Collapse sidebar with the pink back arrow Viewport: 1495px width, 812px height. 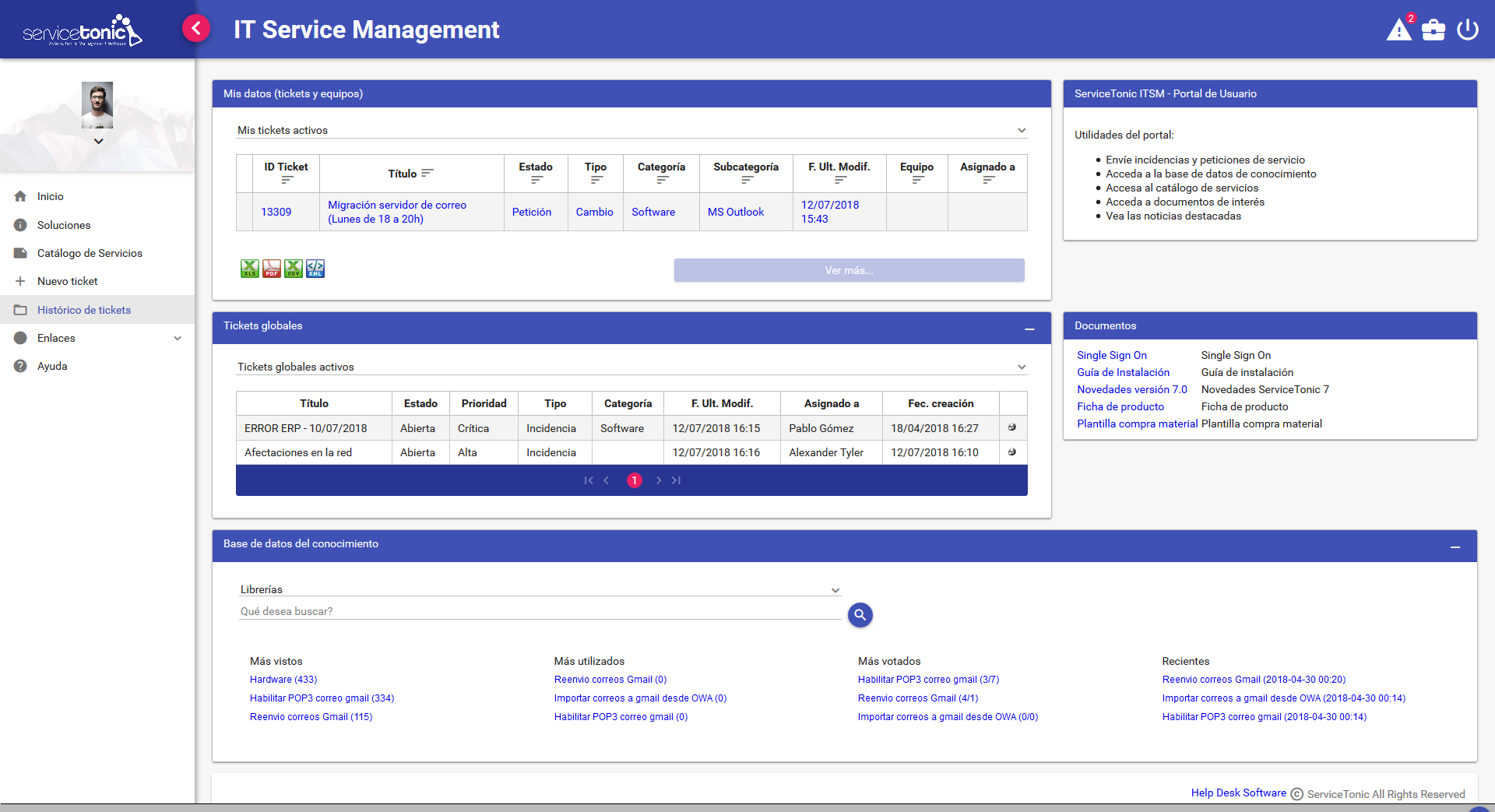[x=196, y=29]
